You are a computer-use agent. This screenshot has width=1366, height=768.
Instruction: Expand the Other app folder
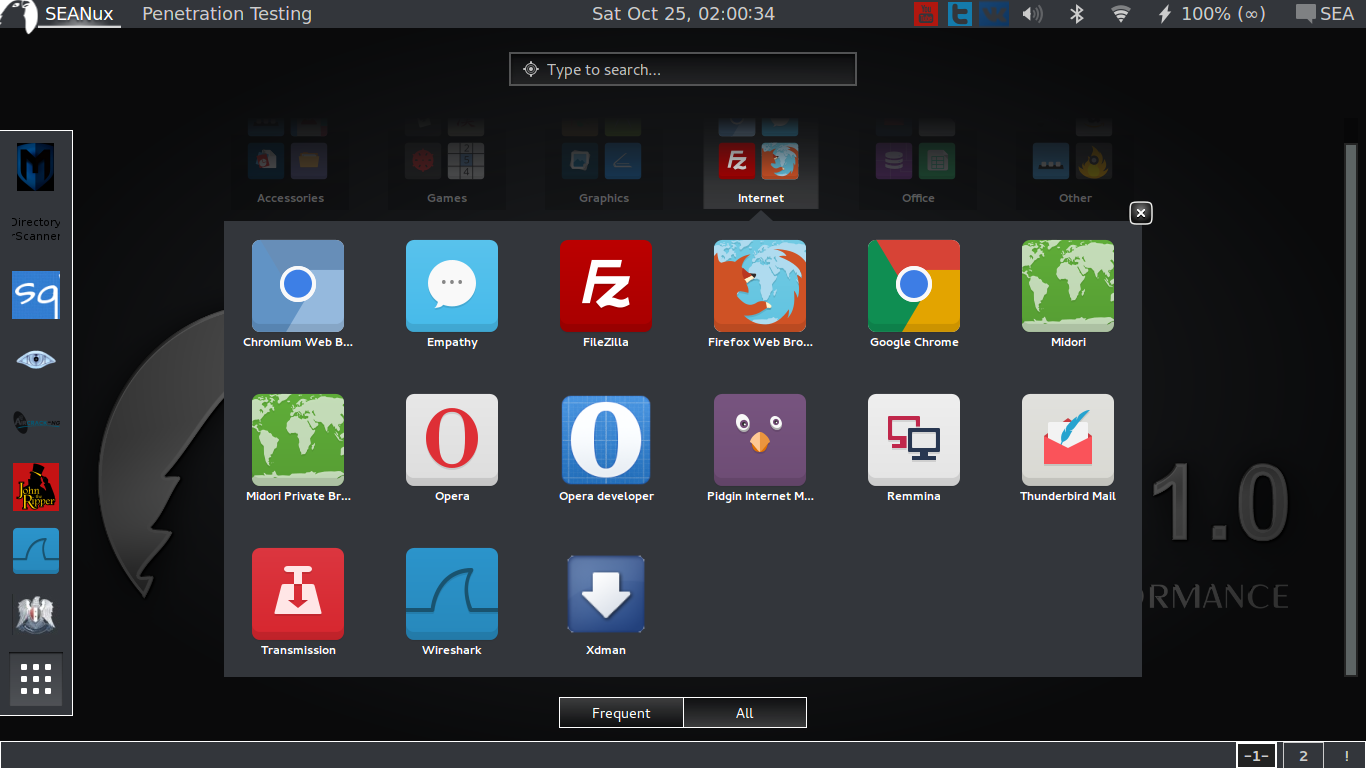pyautogui.click(x=1075, y=165)
